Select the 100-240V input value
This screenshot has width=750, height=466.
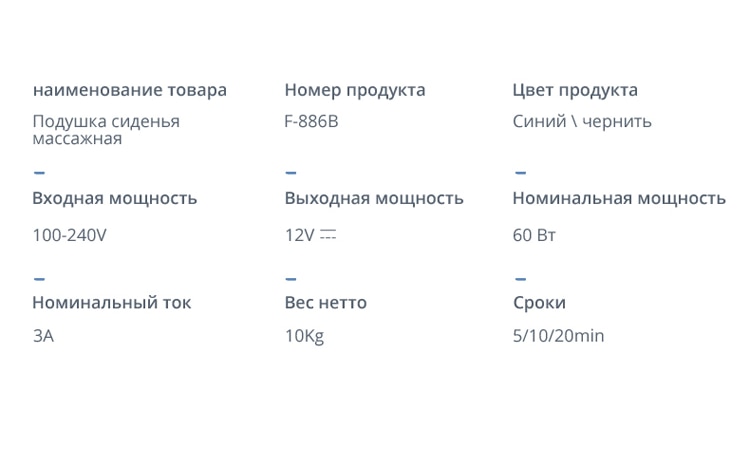69,236
